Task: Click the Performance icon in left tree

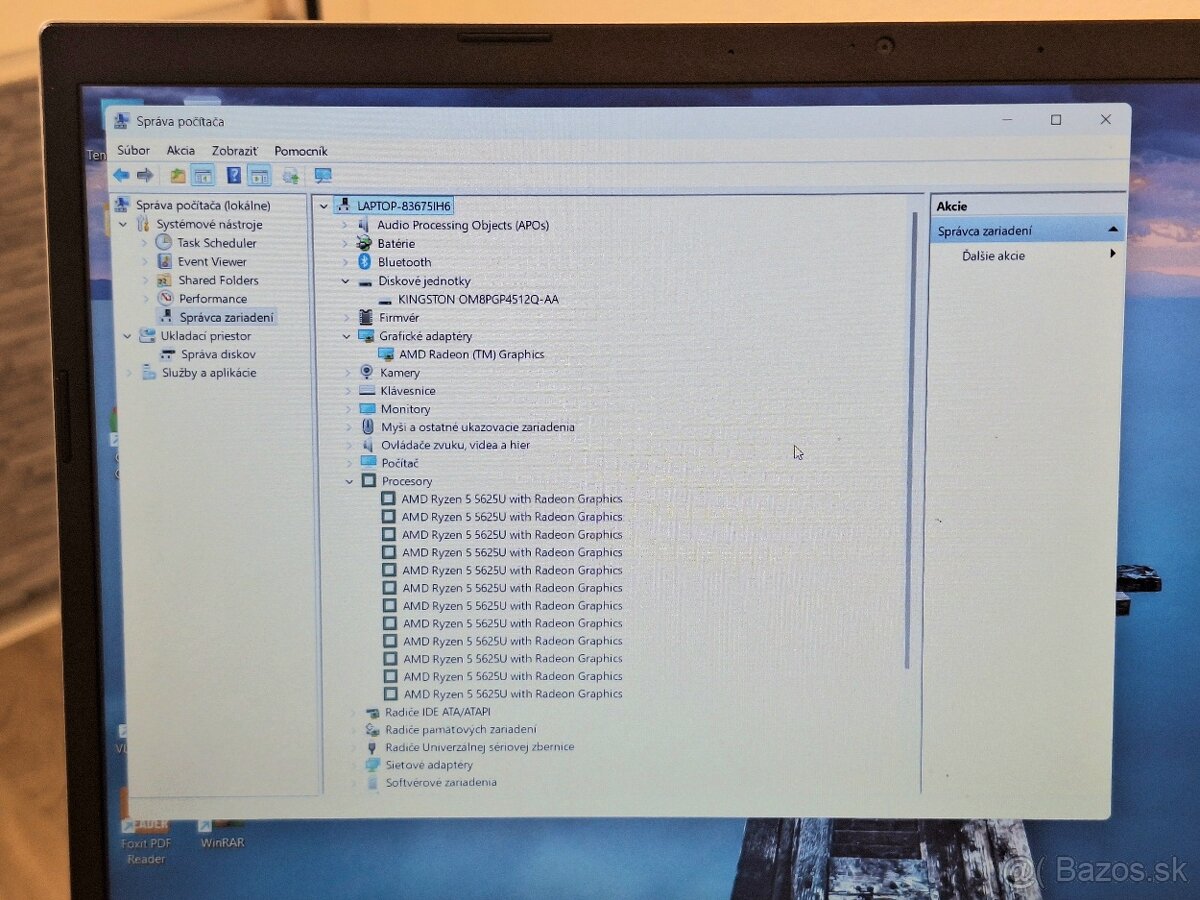Action: pyautogui.click(x=166, y=298)
